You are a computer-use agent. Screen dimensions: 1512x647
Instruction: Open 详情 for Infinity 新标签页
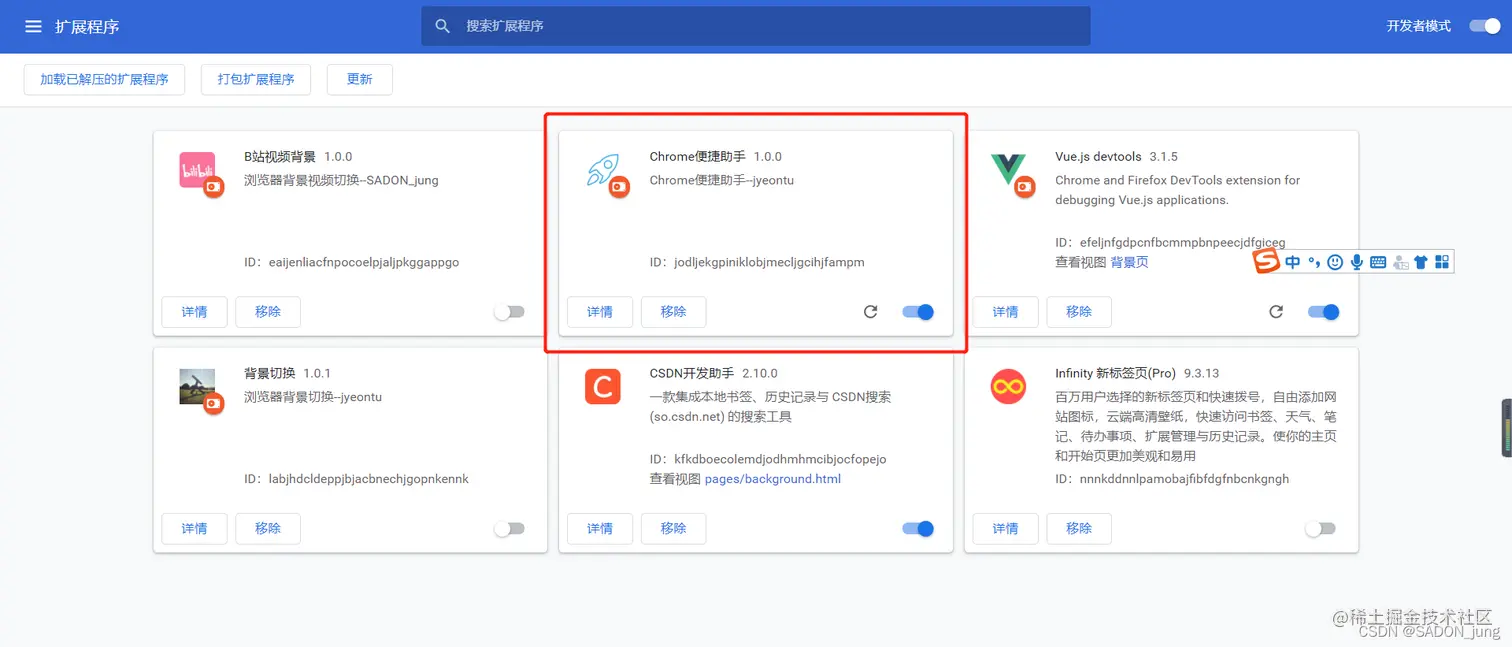click(x=1005, y=528)
